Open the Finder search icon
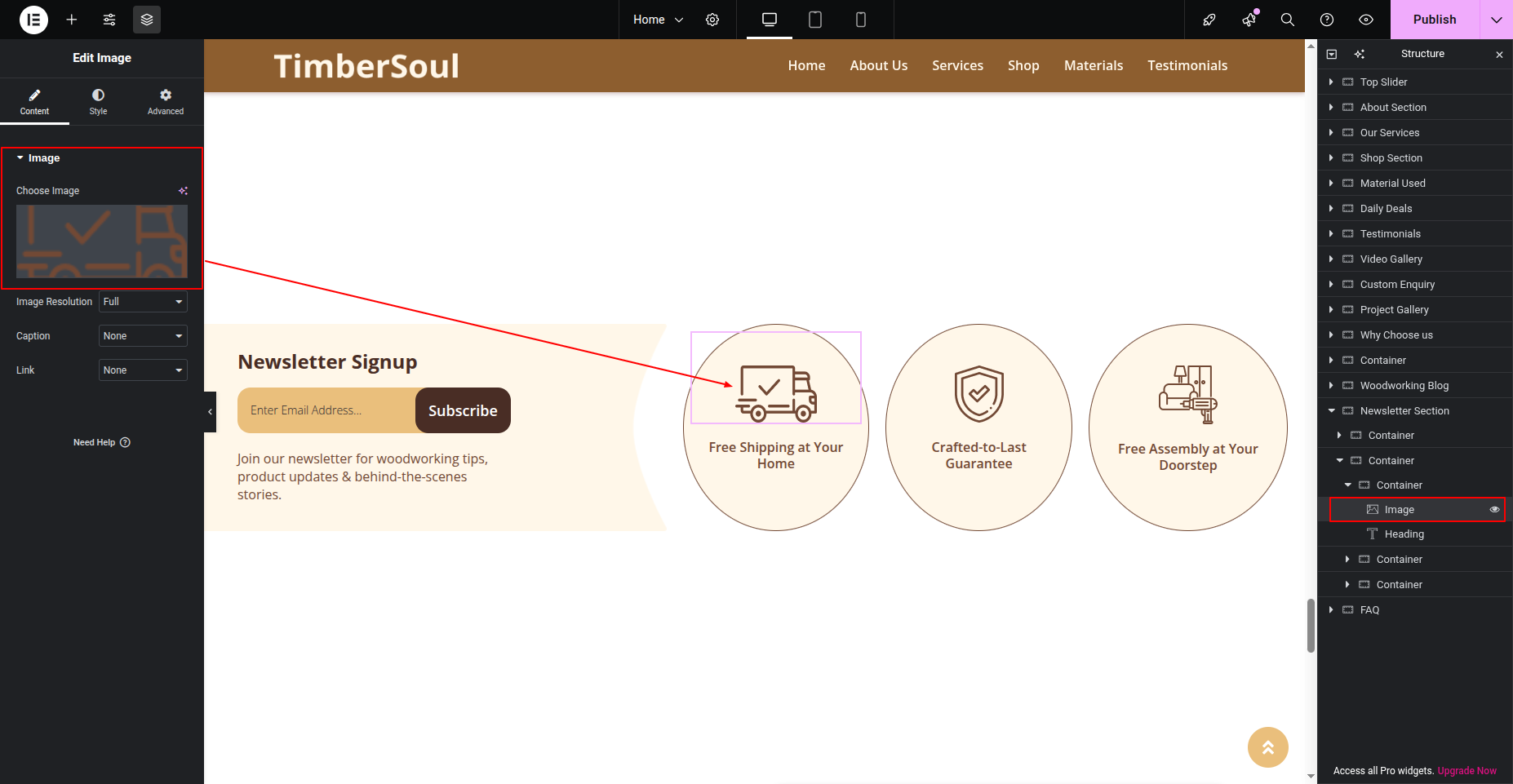The width and height of the screenshot is (1513, 784). (x=1287, y=20)
